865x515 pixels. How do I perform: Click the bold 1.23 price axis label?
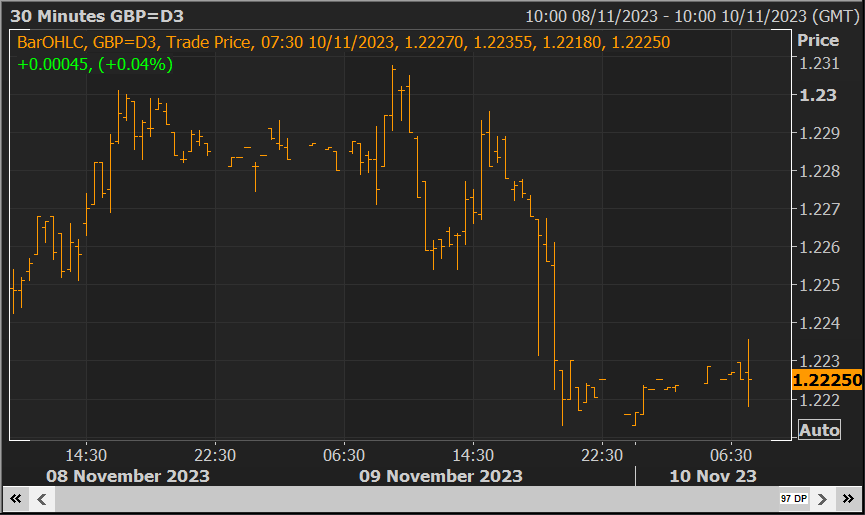(818, 95)
